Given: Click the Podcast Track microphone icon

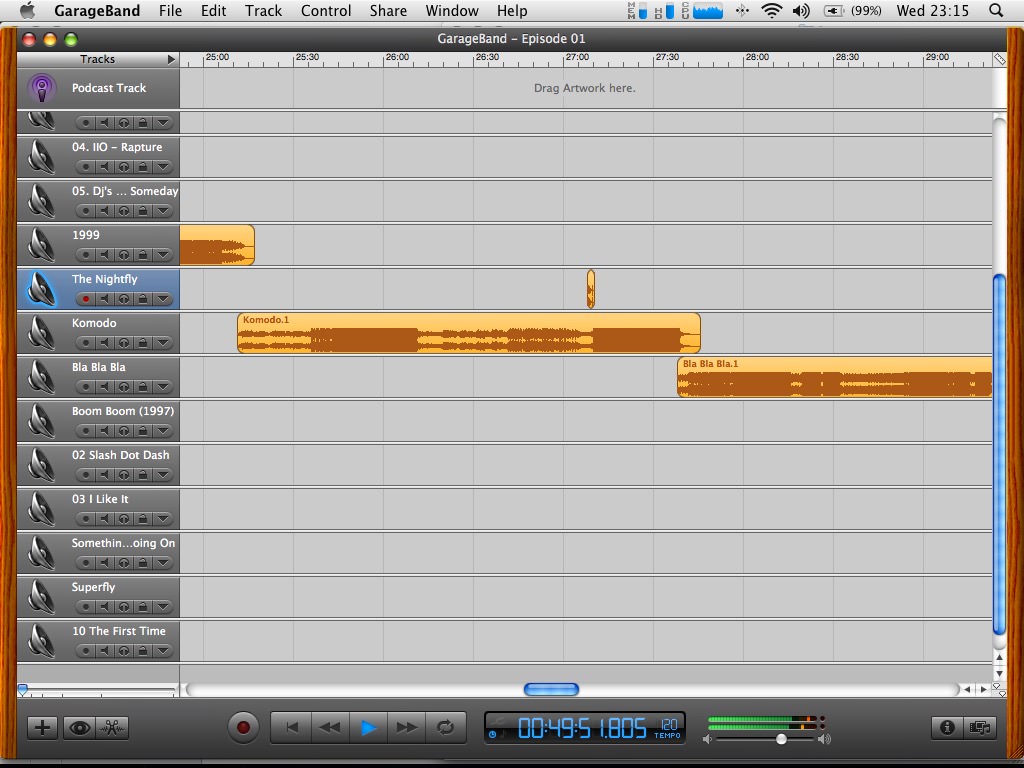Looking at the screenshot, I should tap(42, 89).
